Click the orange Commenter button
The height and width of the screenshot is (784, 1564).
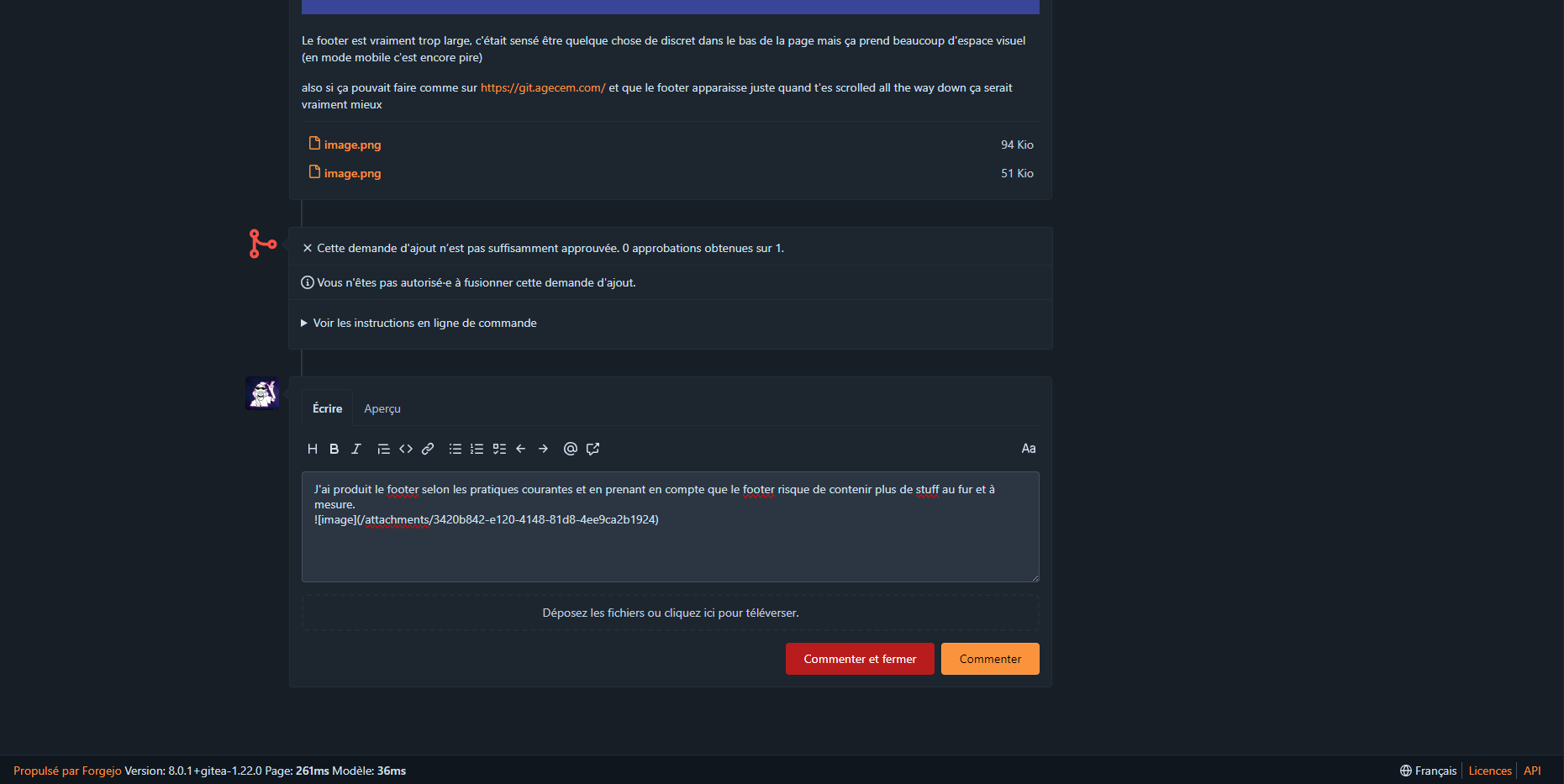tap(990, 659)
